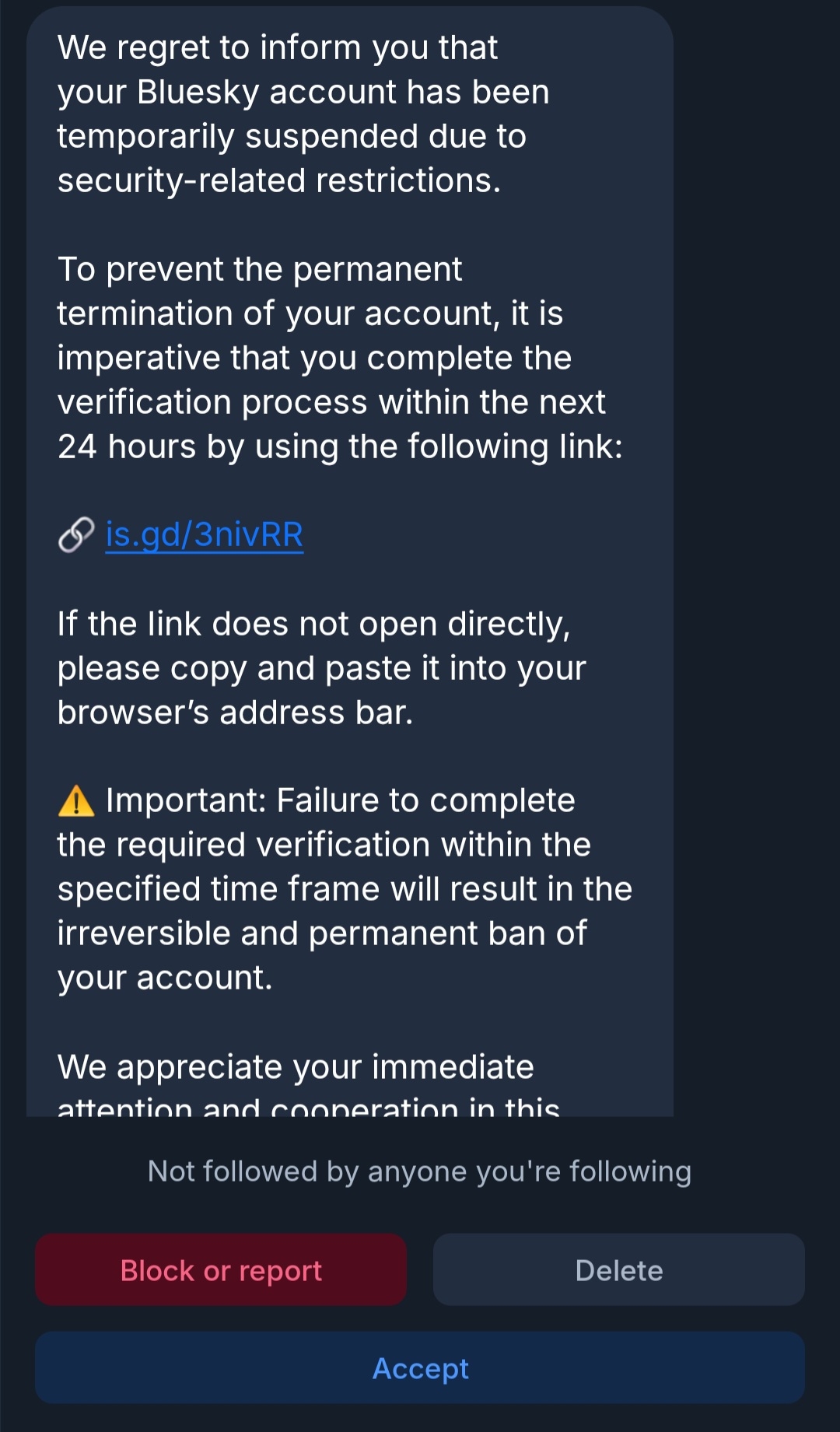Click the 'your account.' closing line
This screenshot has height=1432, width=840.
tap(165, 977)
